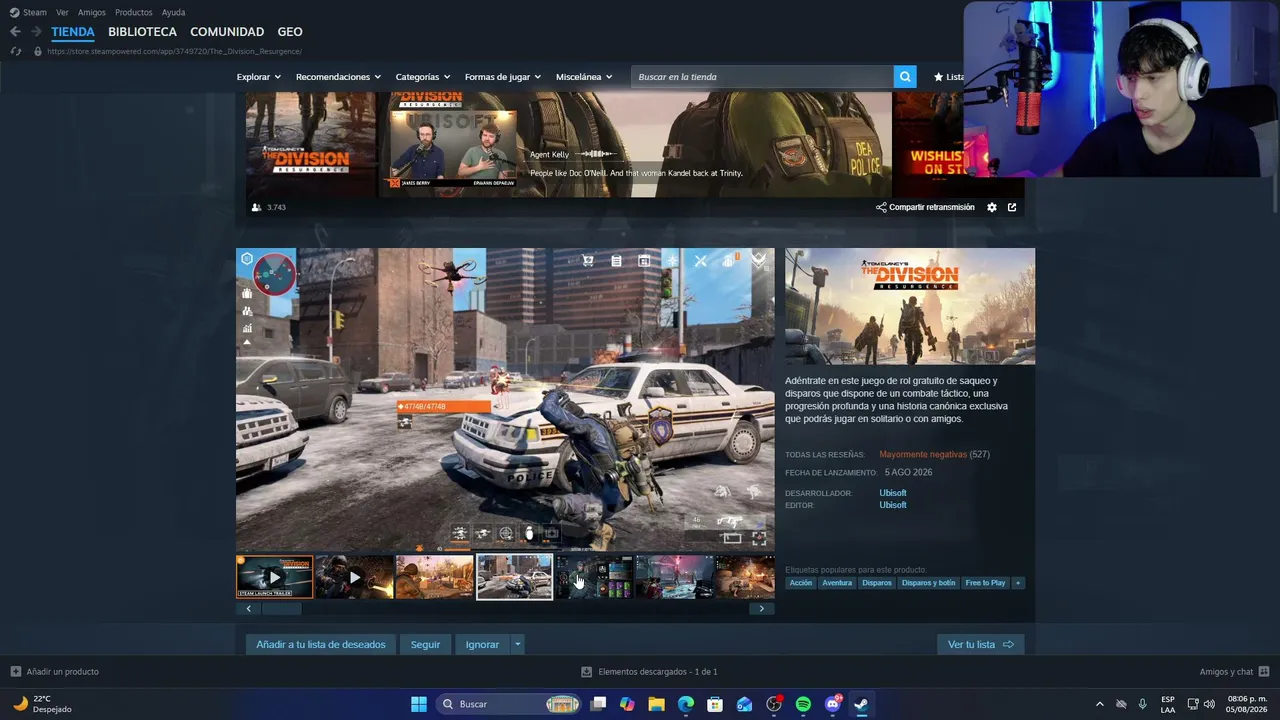Click the Amigos y chat icon
Image resolution: width=1280 pixels, height=720 pixels.
(1264, 672)
